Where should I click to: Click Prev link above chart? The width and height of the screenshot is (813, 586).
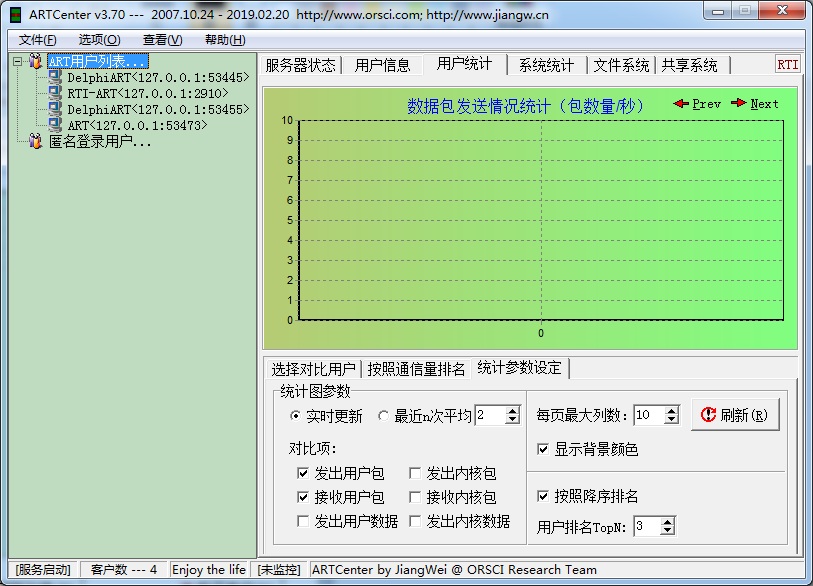(x=706, y=104)
